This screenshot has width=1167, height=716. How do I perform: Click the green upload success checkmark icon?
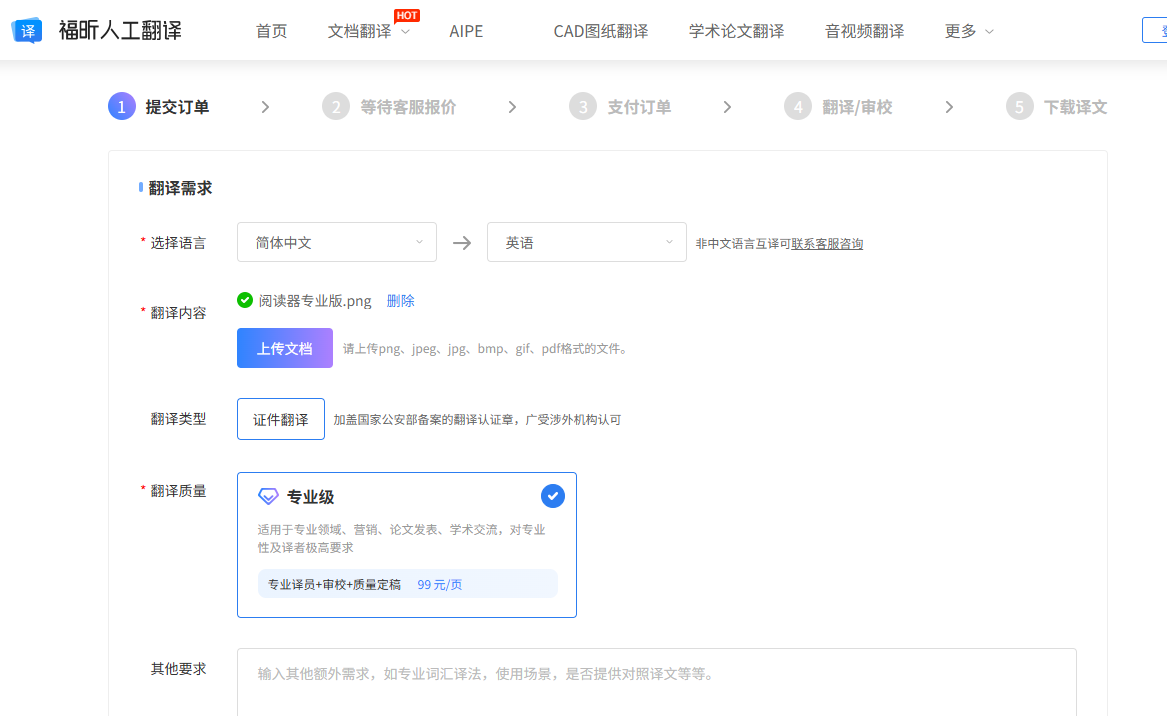point(245,300)
